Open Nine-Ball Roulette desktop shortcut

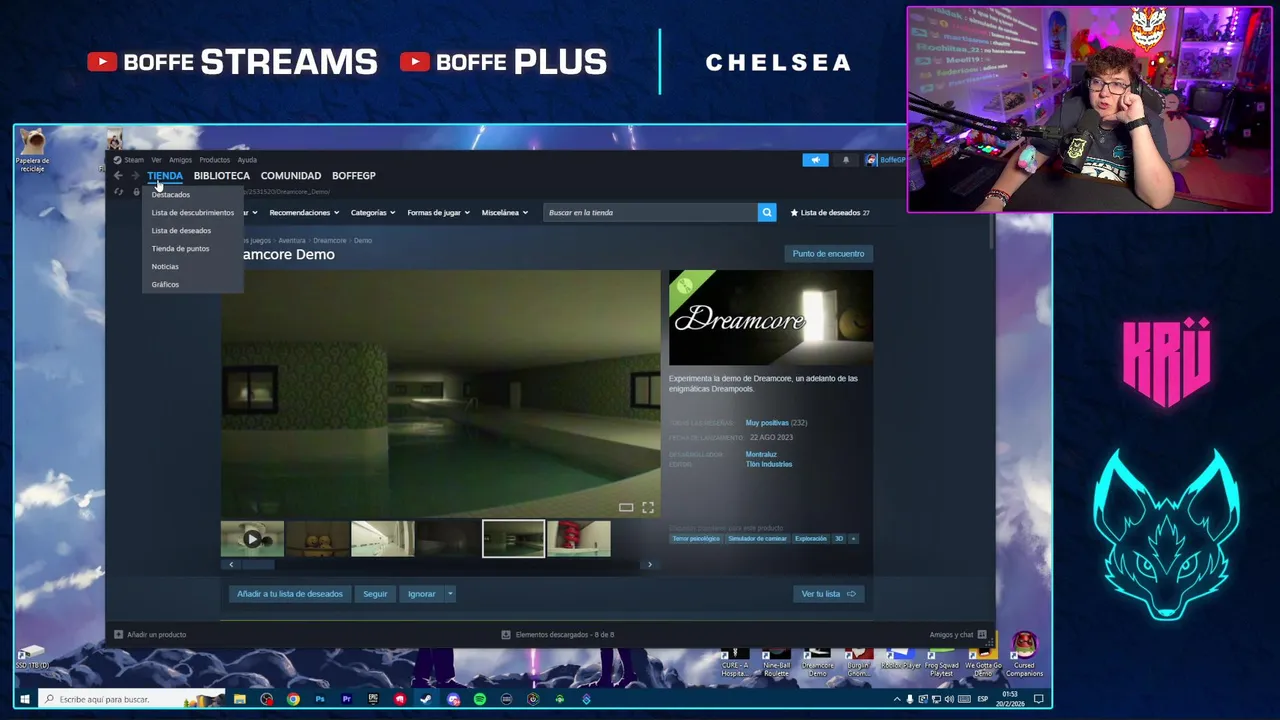776,662
